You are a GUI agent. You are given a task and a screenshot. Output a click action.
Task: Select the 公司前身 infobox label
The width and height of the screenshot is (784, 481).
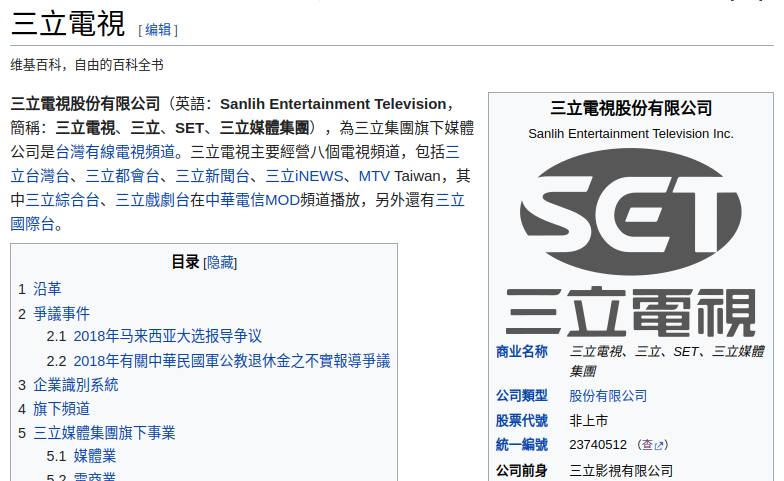coord(522,470)
